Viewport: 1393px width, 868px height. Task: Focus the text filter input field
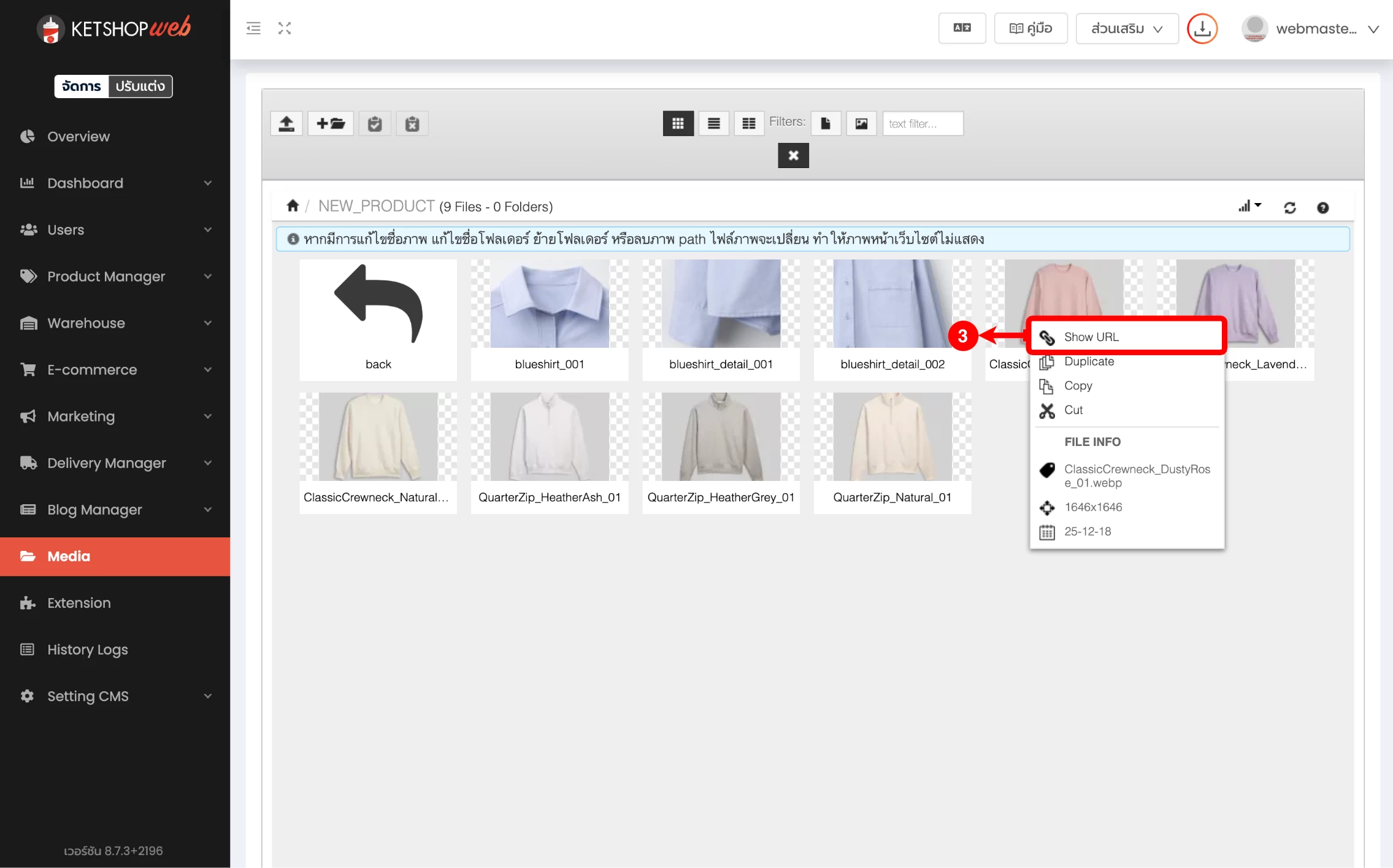tap(922, 124)
